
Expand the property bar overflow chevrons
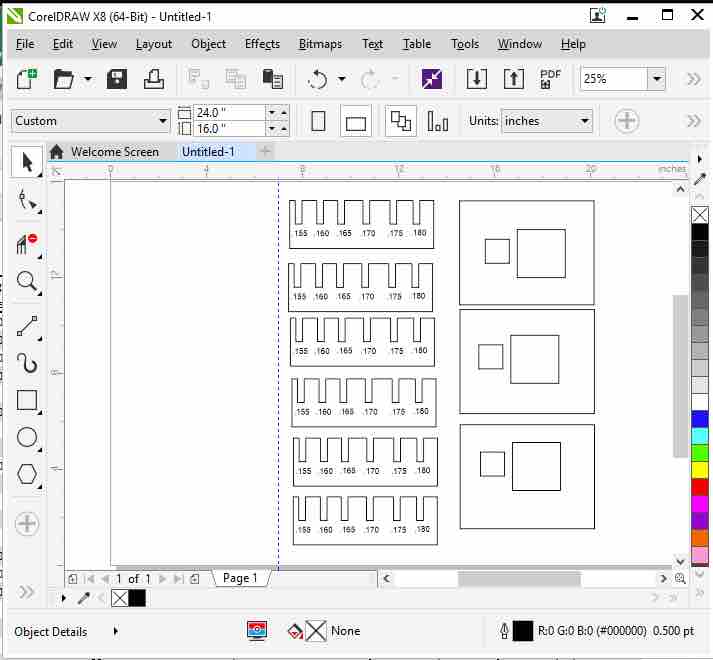point(694,121)
